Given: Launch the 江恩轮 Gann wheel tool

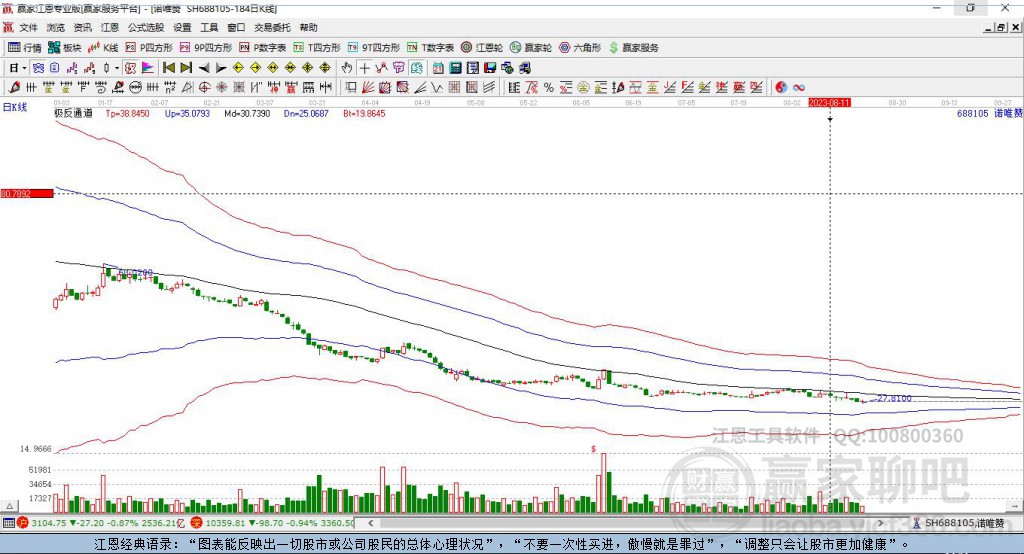Looking at the screenshot, I should click(x=482, y=47).
